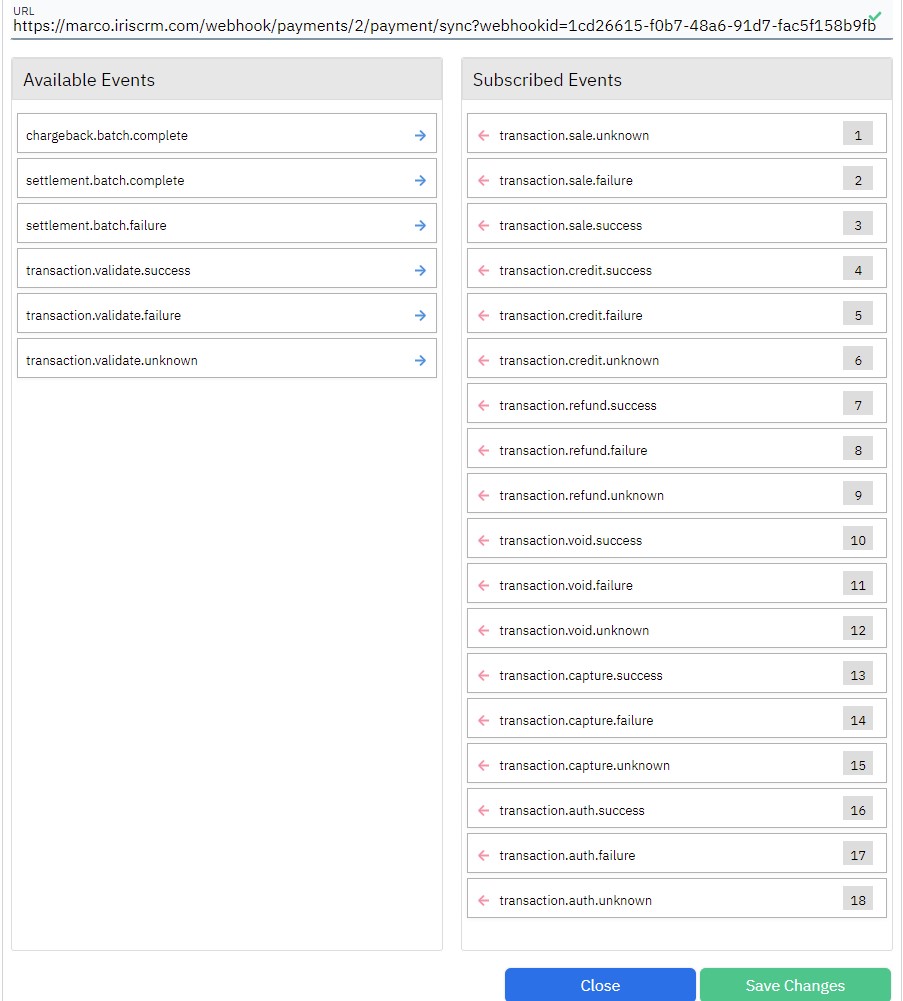Screen dimensions: 903x1001
Task: Unsubscribe transaction.void.failure with its arrow icon
Action: (484, 584)
